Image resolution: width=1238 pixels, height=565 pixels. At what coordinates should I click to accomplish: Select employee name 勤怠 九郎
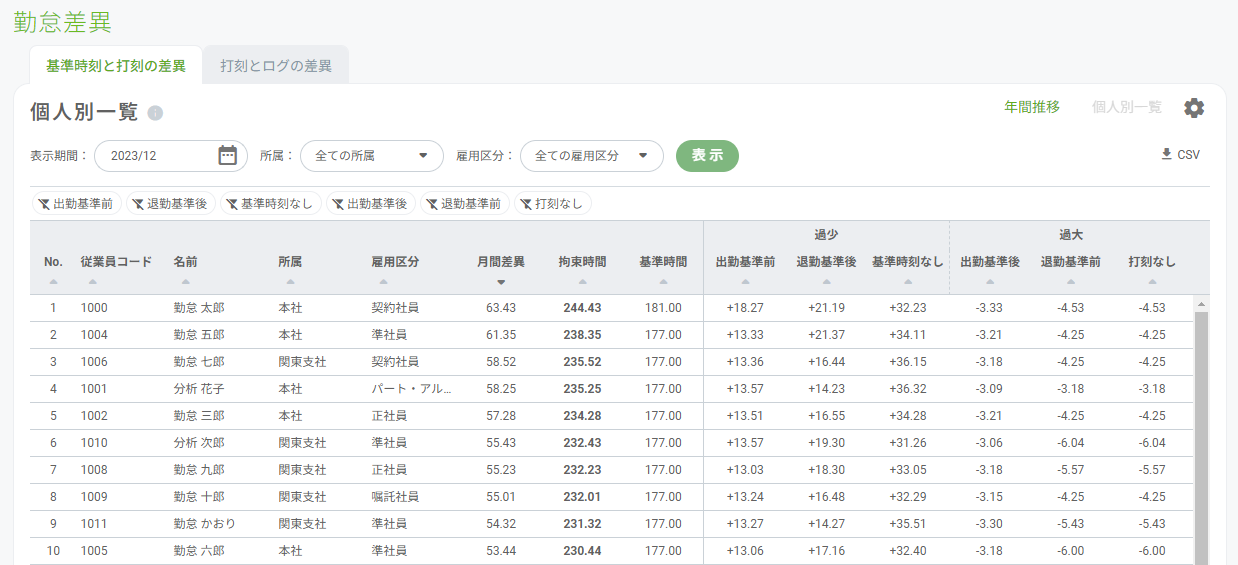tap(199, 470)
